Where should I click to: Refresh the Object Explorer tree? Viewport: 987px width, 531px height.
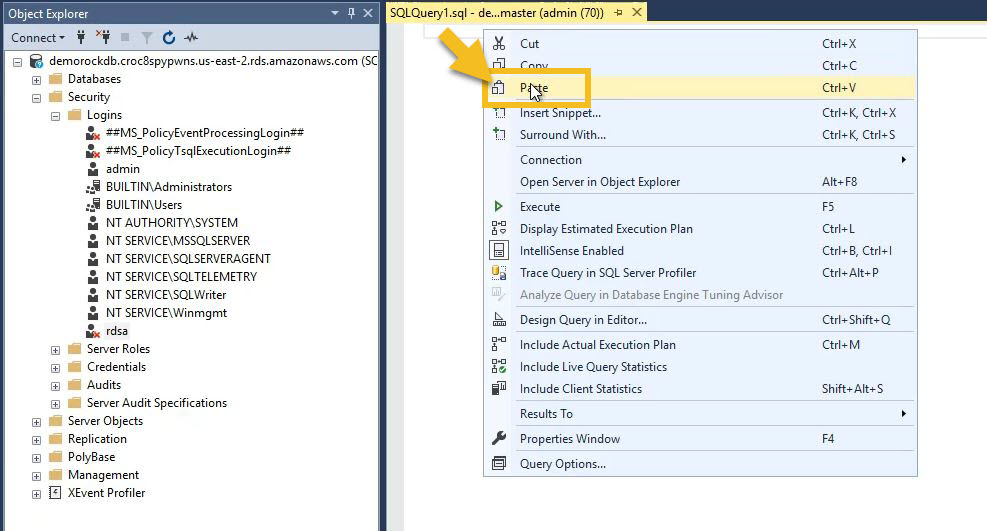pyautogui.click(x=169, y=38)
